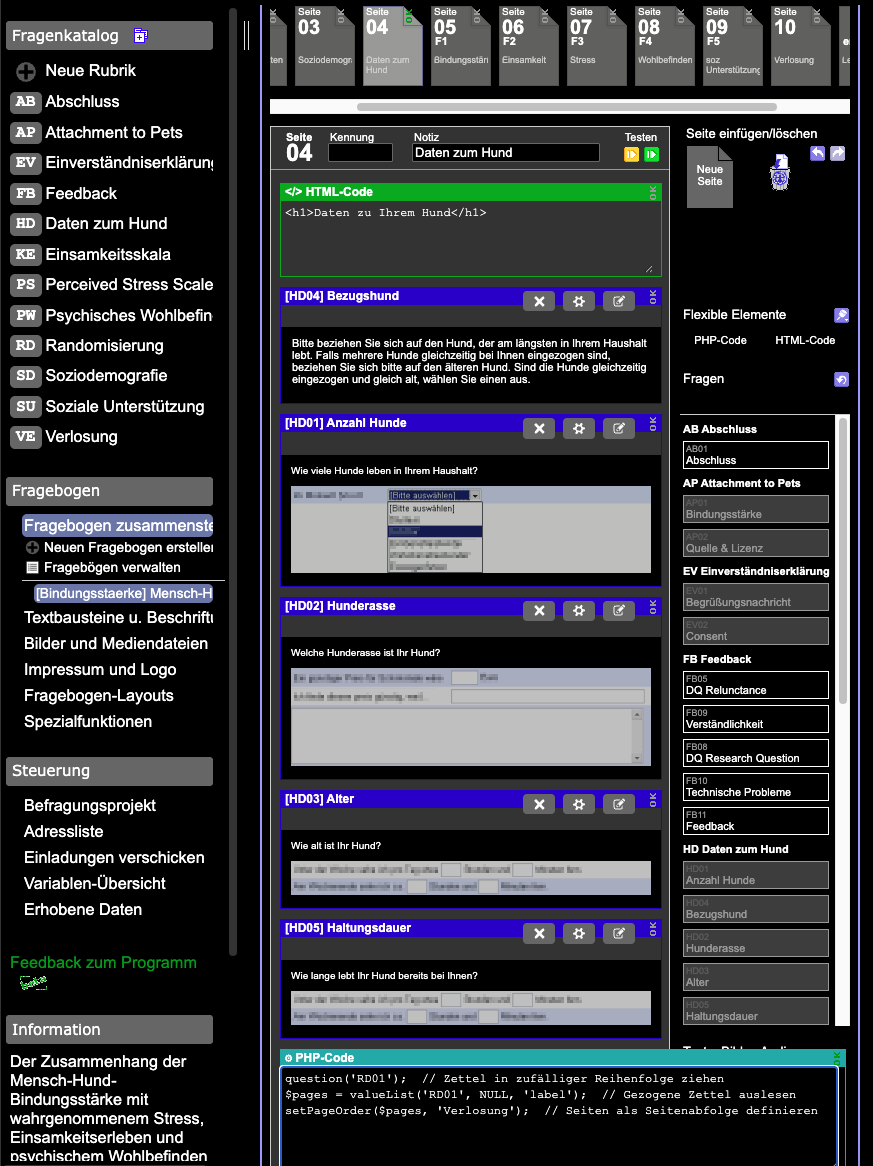Open Variablen-Übersicht in Steuerung menu
The image size is (873, 1166).
click(94, 883)
